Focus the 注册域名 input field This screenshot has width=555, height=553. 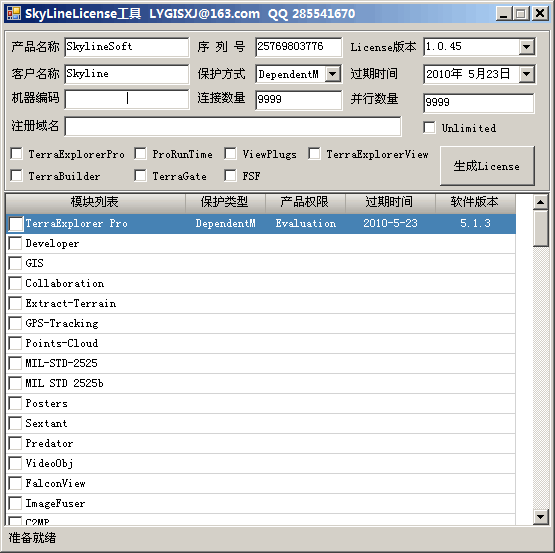pos(233,126)
